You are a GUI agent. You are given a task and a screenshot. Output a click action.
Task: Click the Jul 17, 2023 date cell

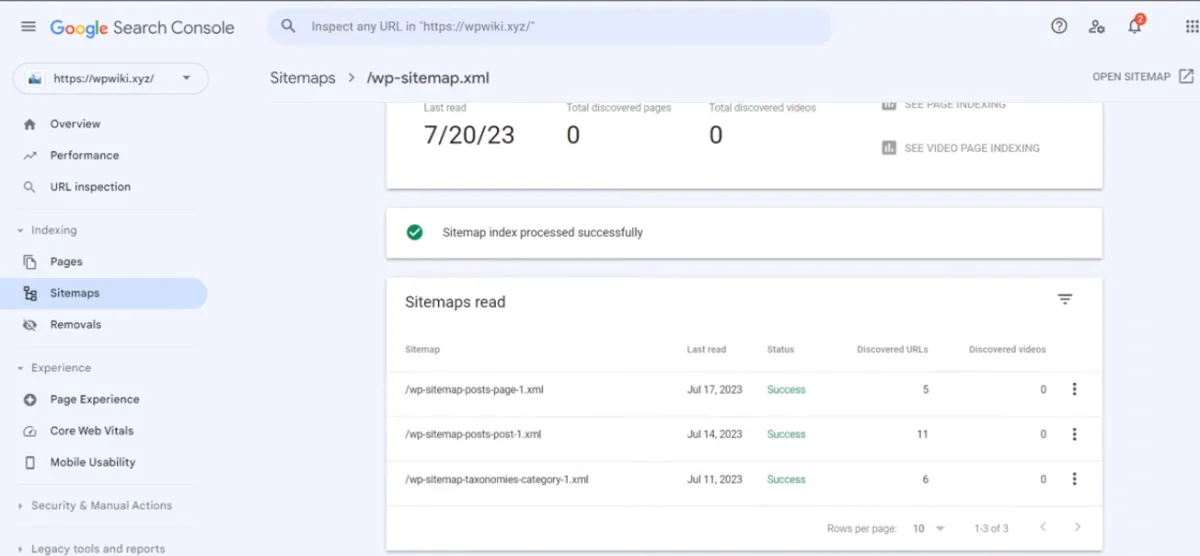[714, 390]
